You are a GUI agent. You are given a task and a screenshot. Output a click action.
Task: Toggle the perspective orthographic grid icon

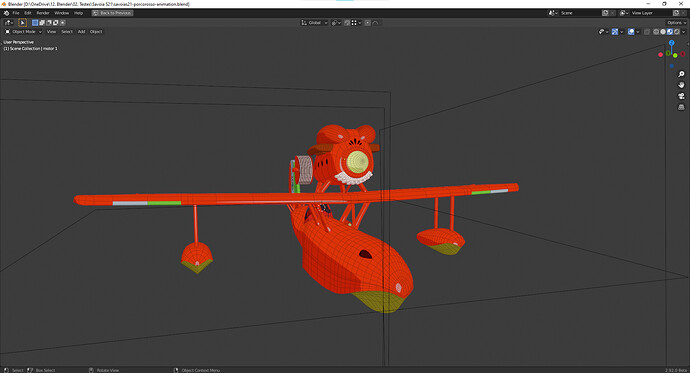681,107
